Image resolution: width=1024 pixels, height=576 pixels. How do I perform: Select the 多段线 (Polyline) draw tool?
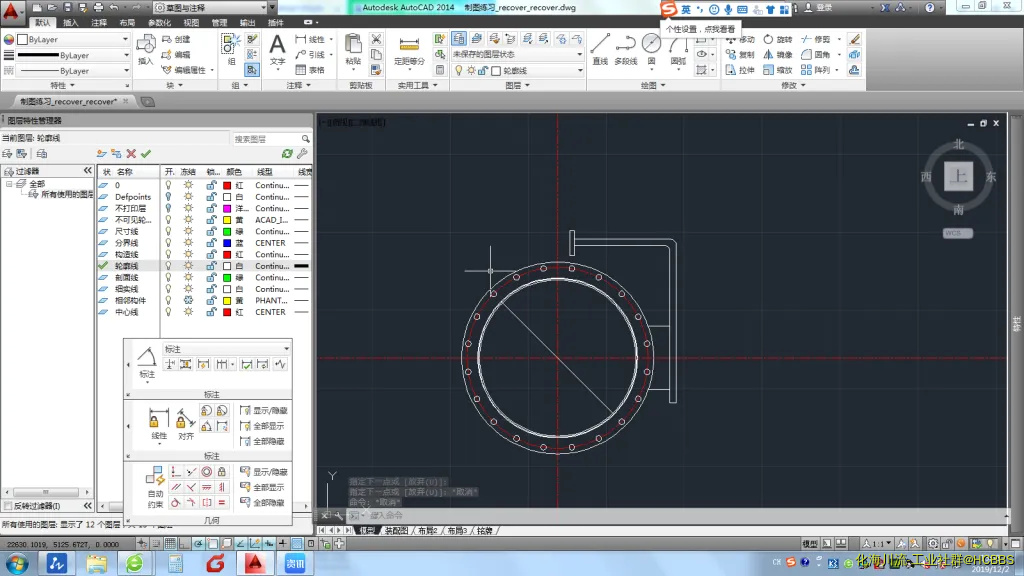coord(626,49)
